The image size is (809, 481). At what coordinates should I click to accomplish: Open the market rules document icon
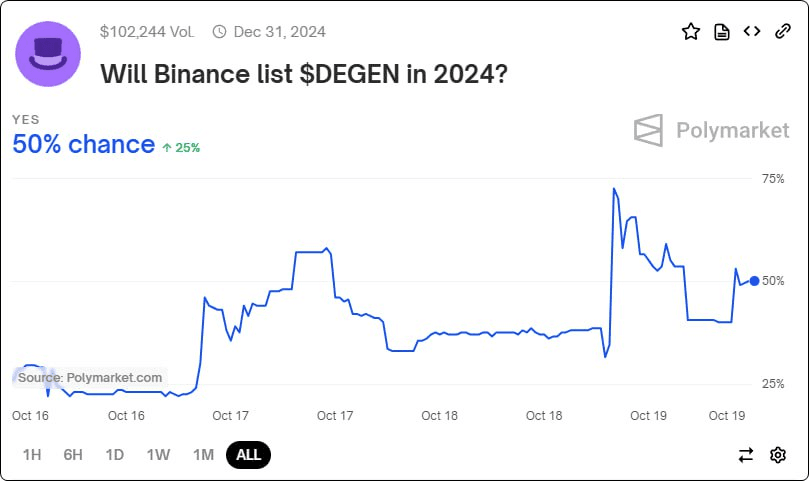point(721,32)
